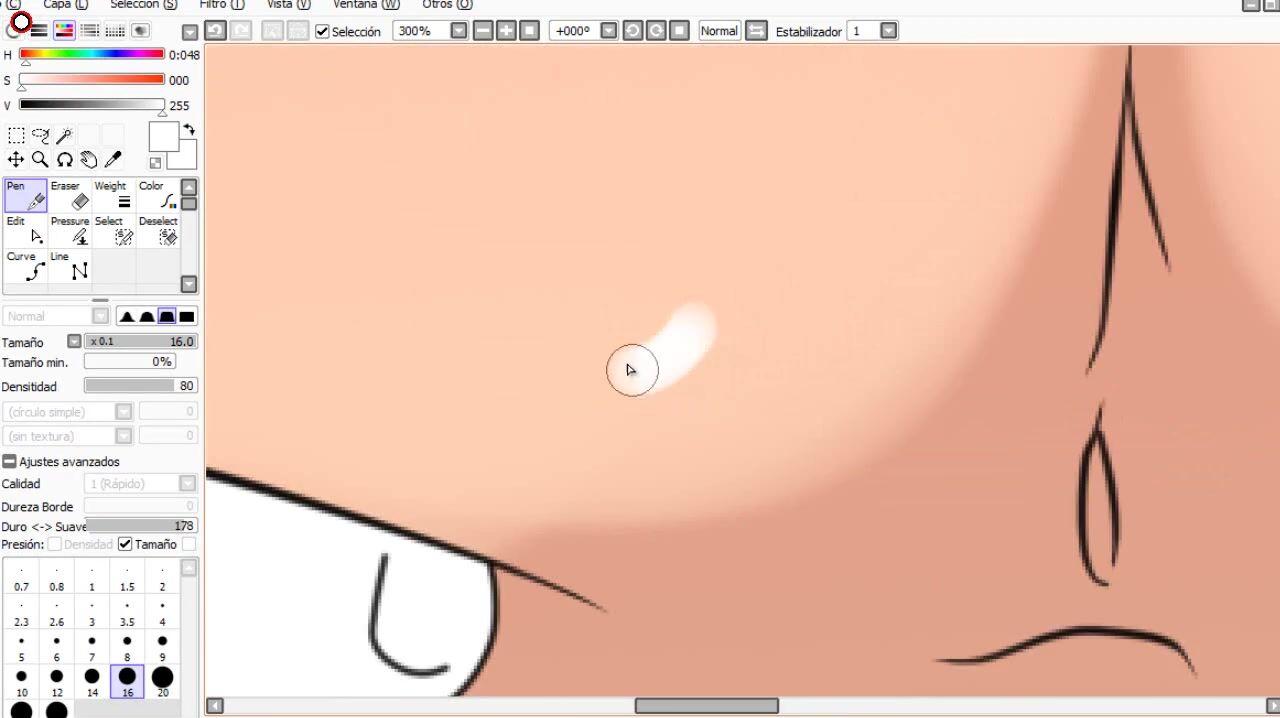
Task: Toggle the Selección checkbox
Action: point(322,32)
